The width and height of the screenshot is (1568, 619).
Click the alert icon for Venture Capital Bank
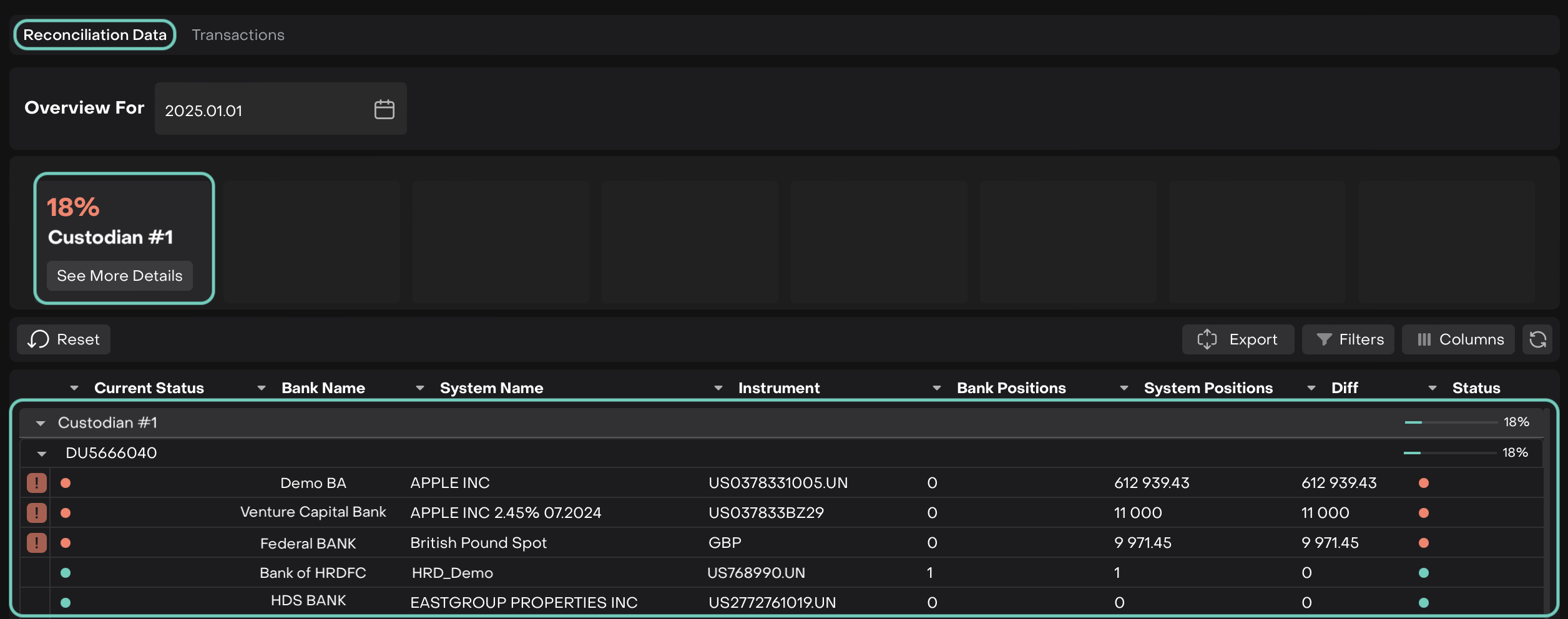[x=37, y=513]
